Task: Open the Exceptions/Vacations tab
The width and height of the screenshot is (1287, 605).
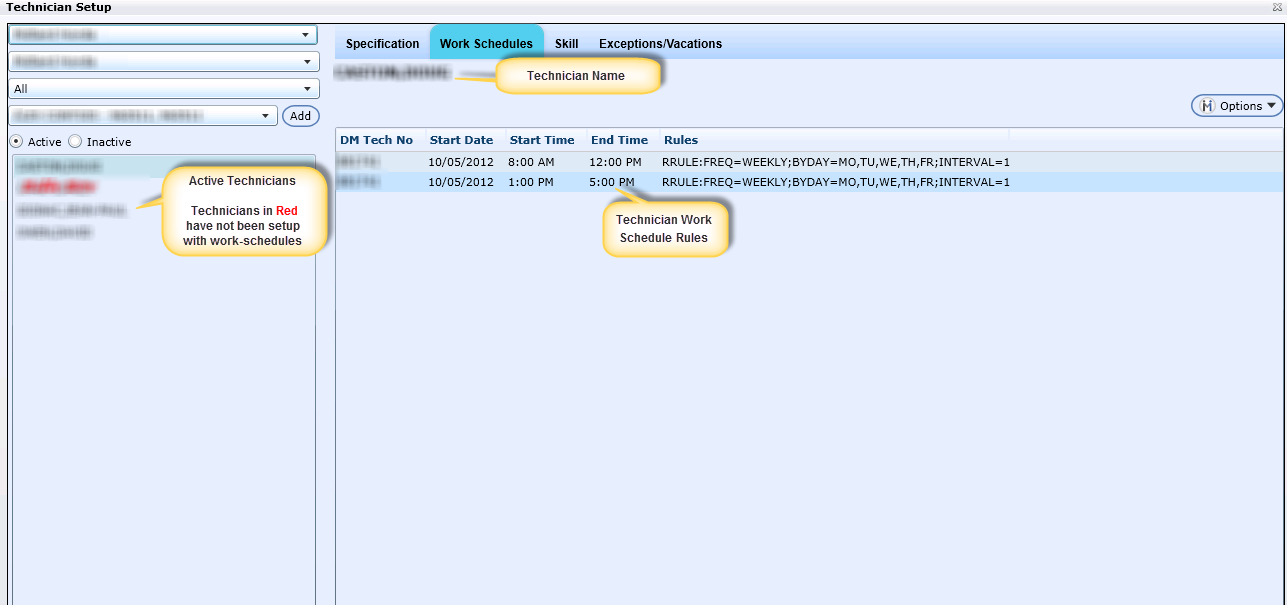Action: 660,44
